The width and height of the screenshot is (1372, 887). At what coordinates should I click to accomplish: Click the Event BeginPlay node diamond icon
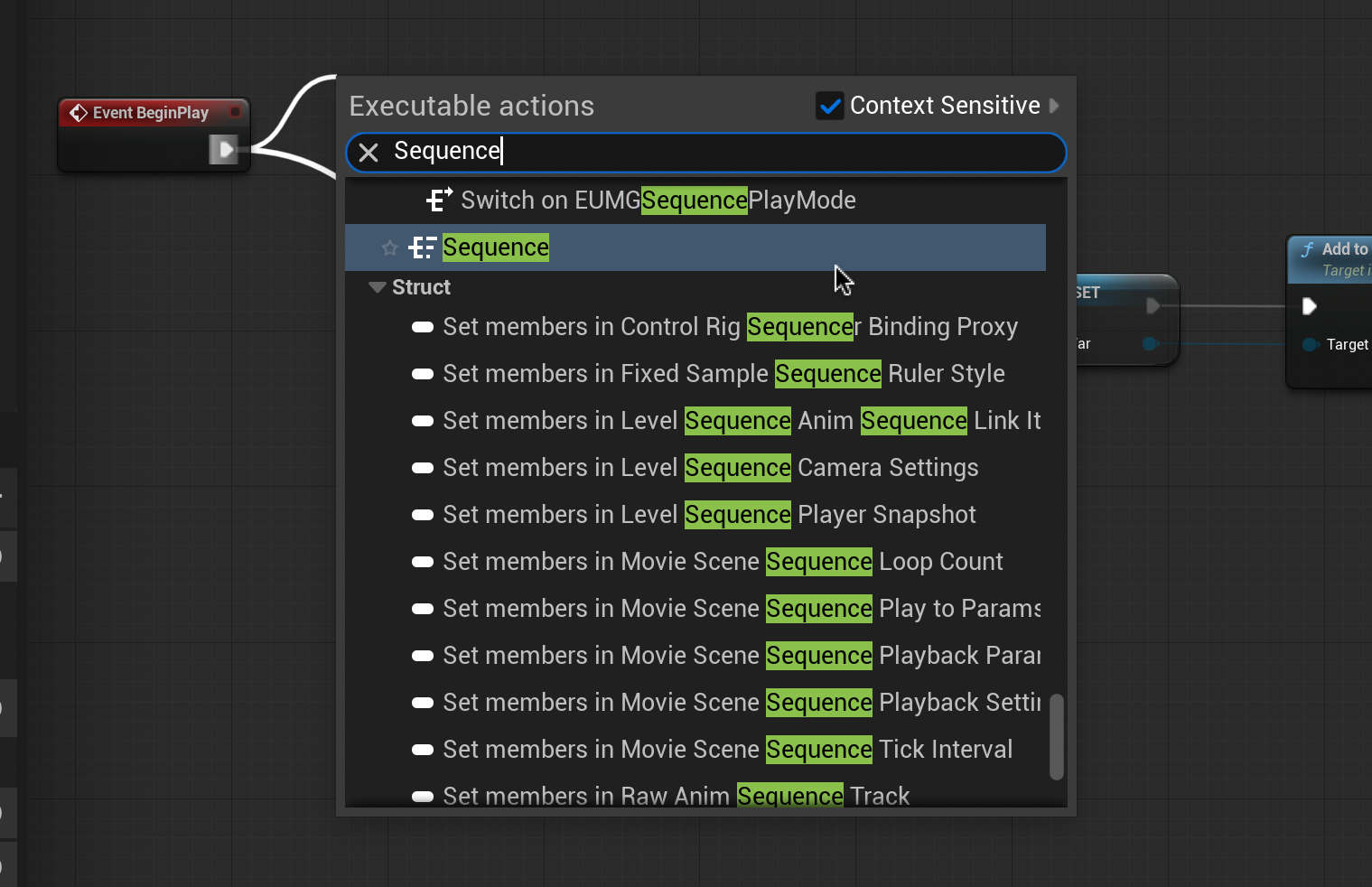click(x=79, y=113)
